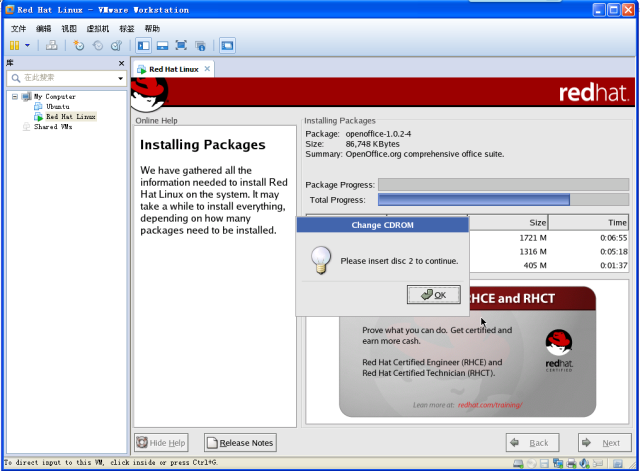Click the Package Progress bar

click(503, 184)
